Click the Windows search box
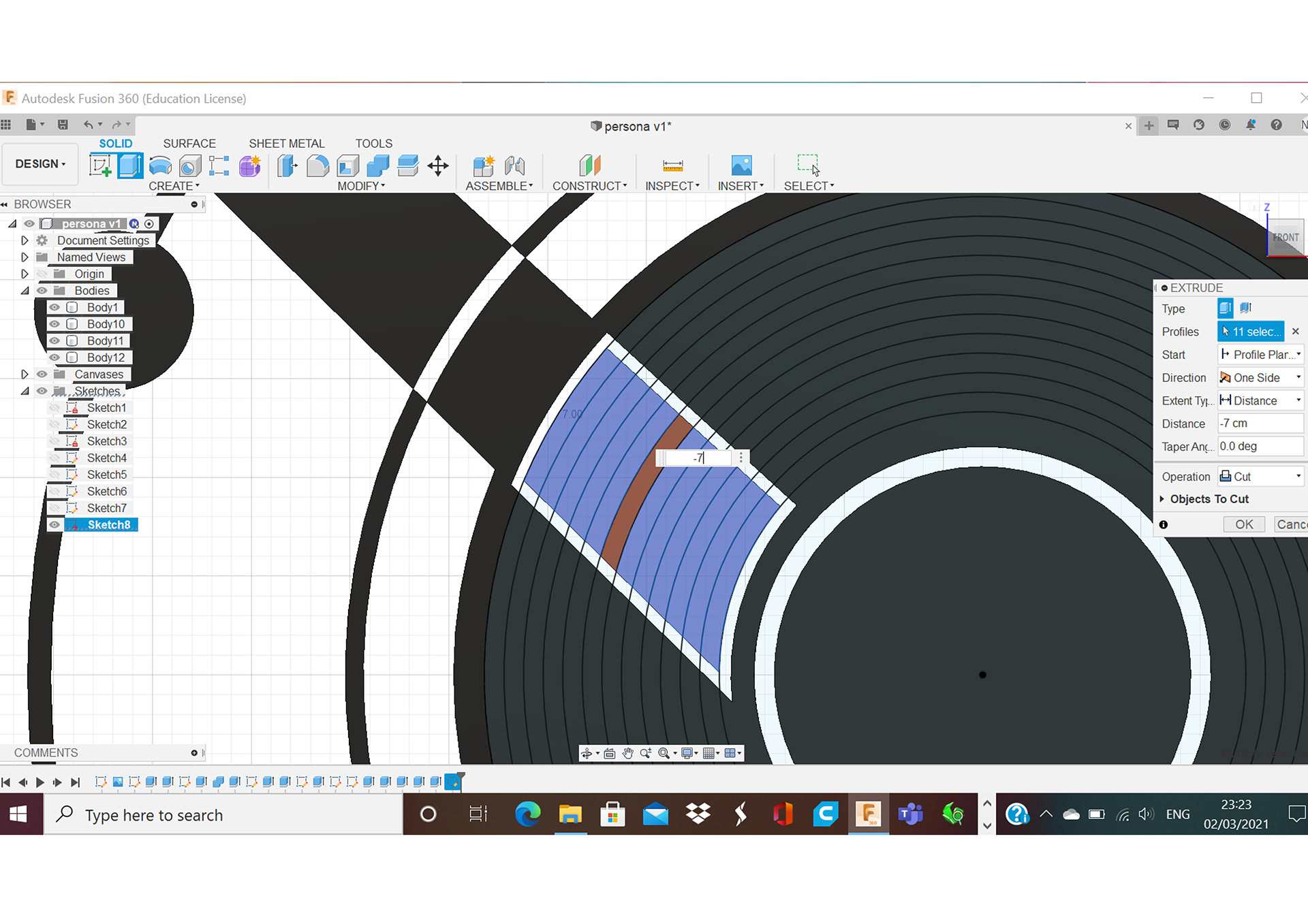The width and height of the screenshot is (1308, 924). pos(223,815)
